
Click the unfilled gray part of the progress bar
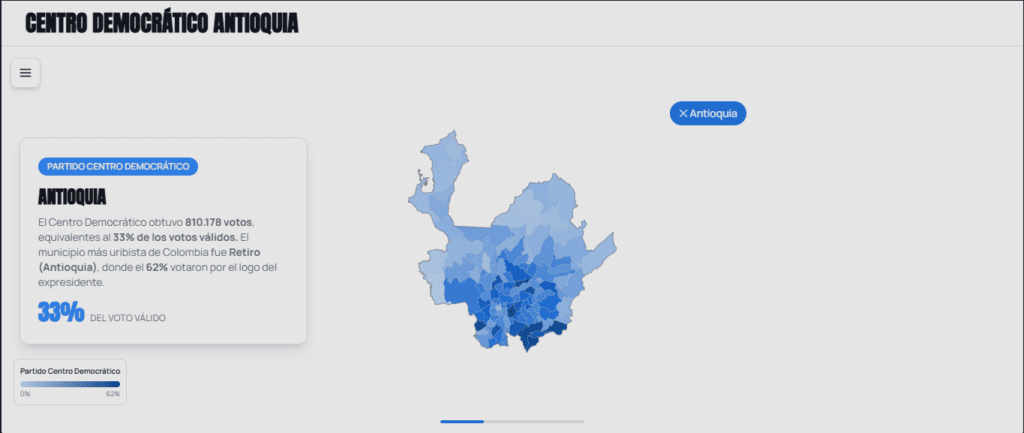tap(534, 422)
